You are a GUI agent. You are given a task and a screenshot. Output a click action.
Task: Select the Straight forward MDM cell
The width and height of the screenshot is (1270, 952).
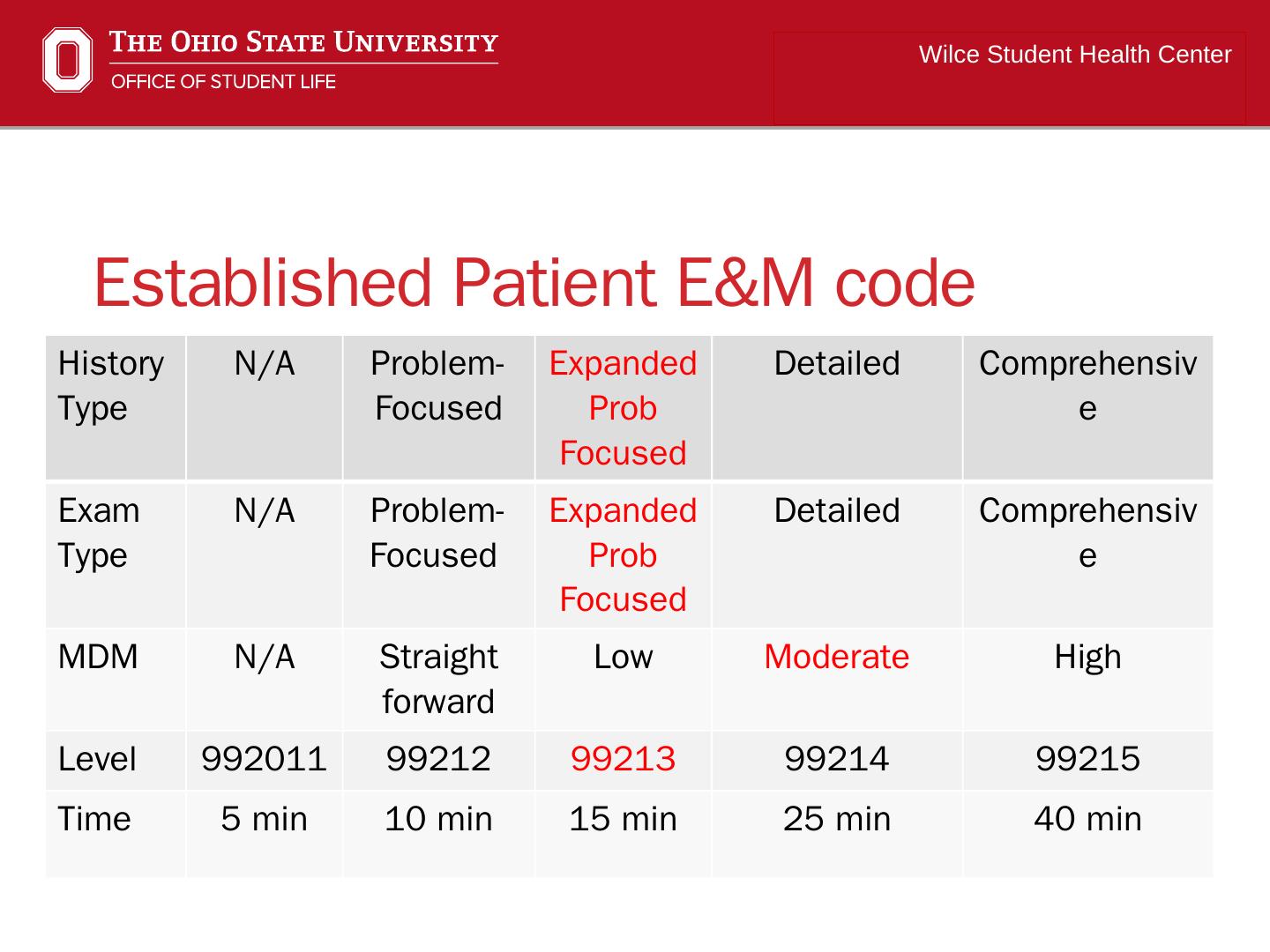click(438, 679)
